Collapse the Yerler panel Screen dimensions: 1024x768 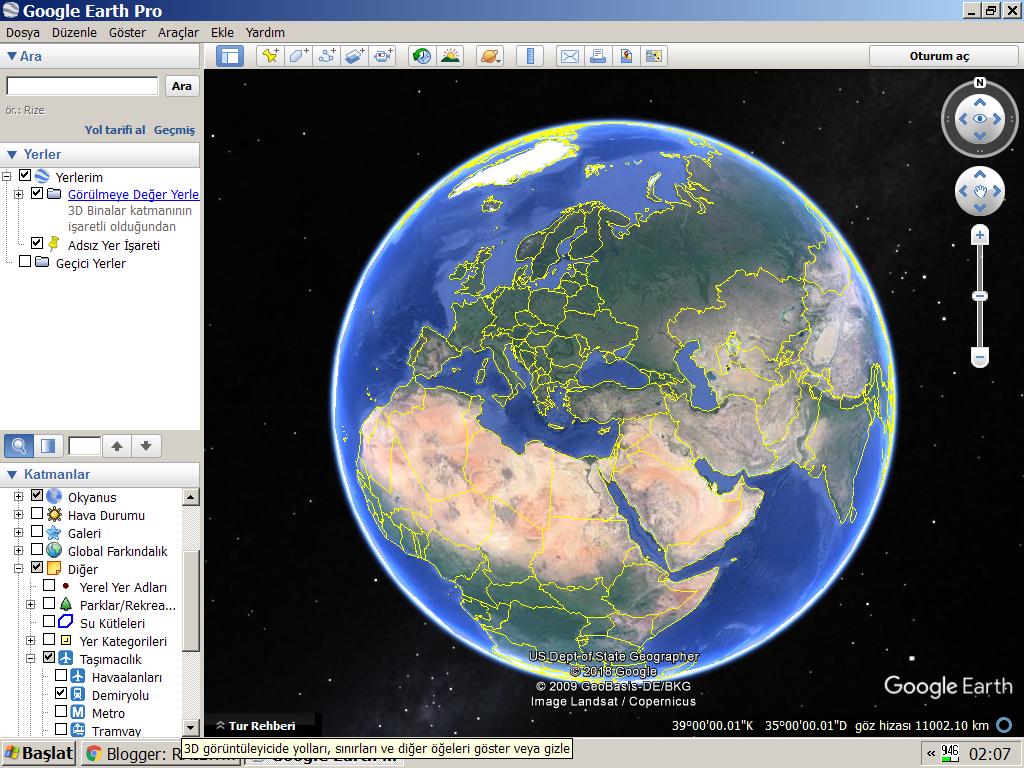click(12, 155)
